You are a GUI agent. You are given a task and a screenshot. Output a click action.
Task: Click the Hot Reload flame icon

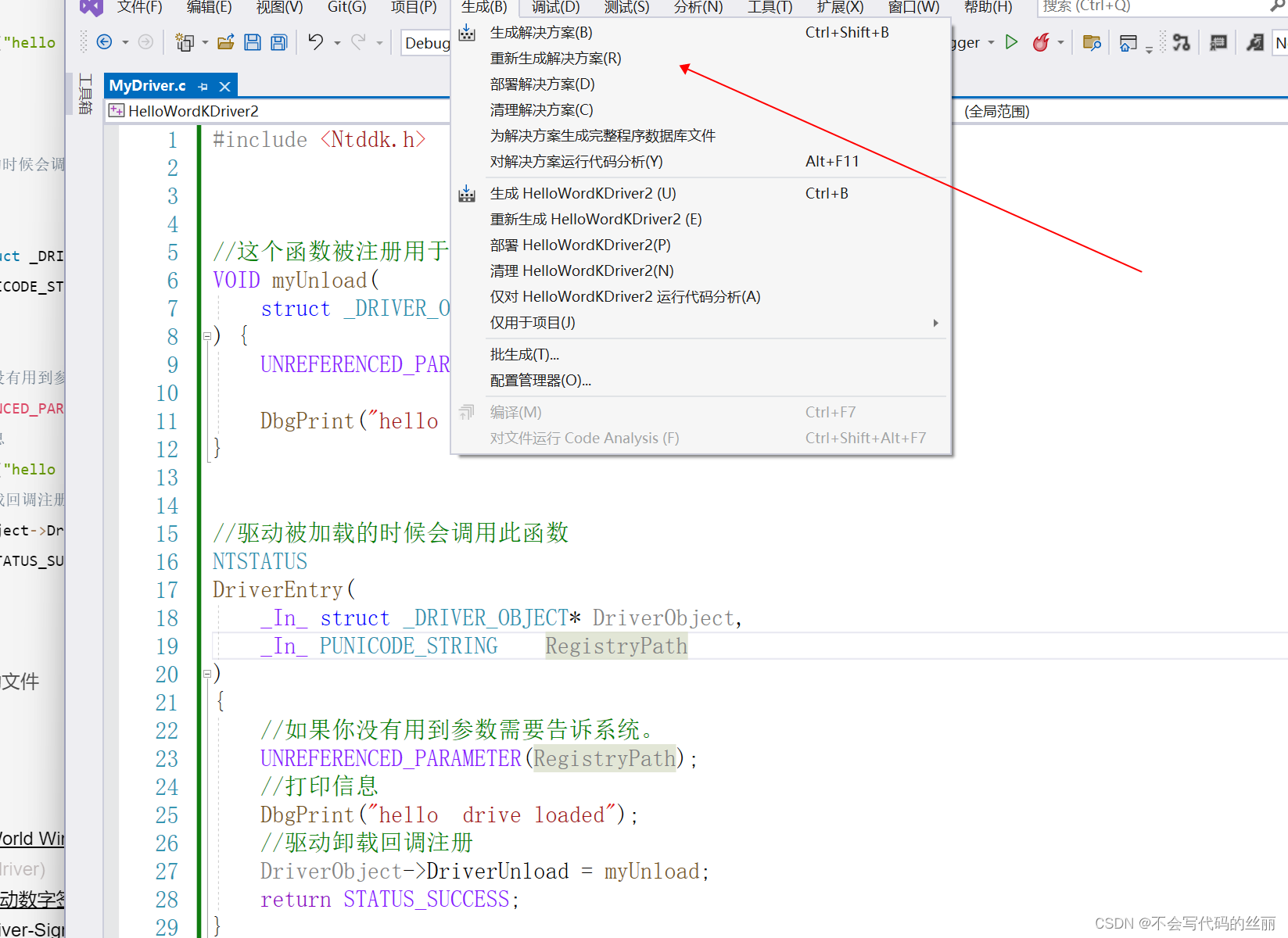(x=1040, y=42)
